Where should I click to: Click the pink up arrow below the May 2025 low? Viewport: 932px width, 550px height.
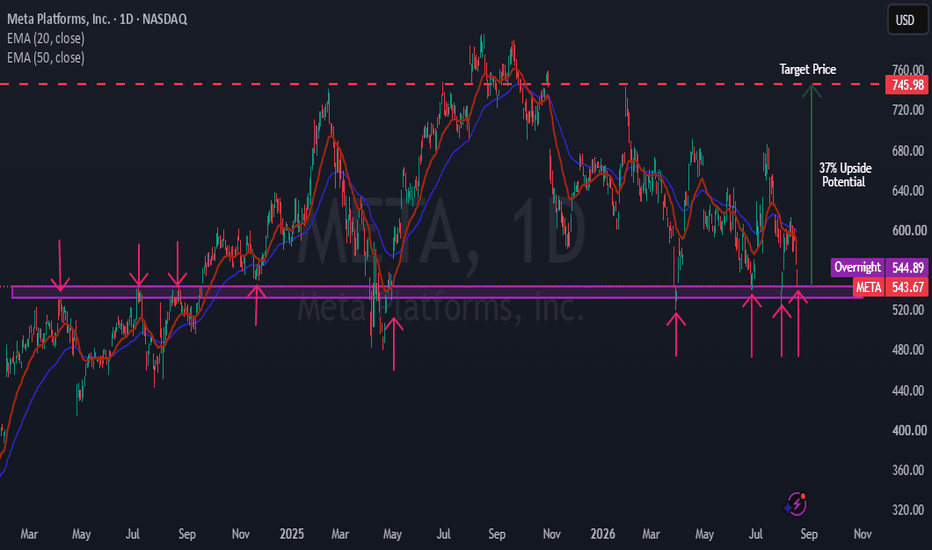pos(393,344)
